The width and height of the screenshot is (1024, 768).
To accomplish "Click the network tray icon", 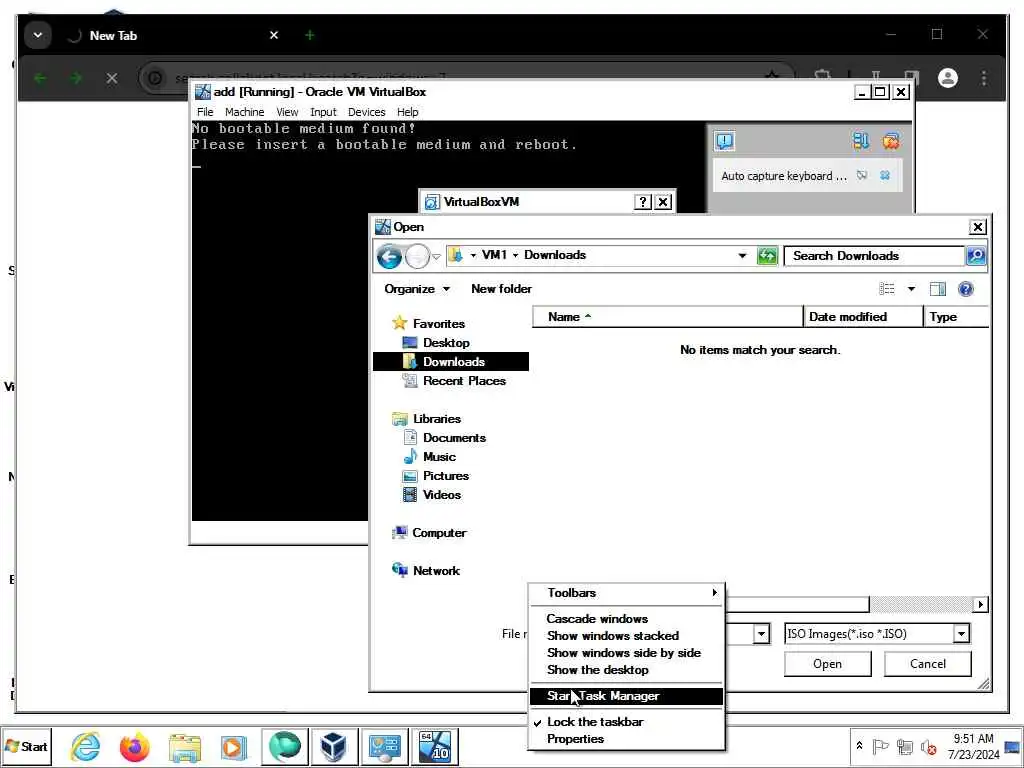I will point(904,746).
